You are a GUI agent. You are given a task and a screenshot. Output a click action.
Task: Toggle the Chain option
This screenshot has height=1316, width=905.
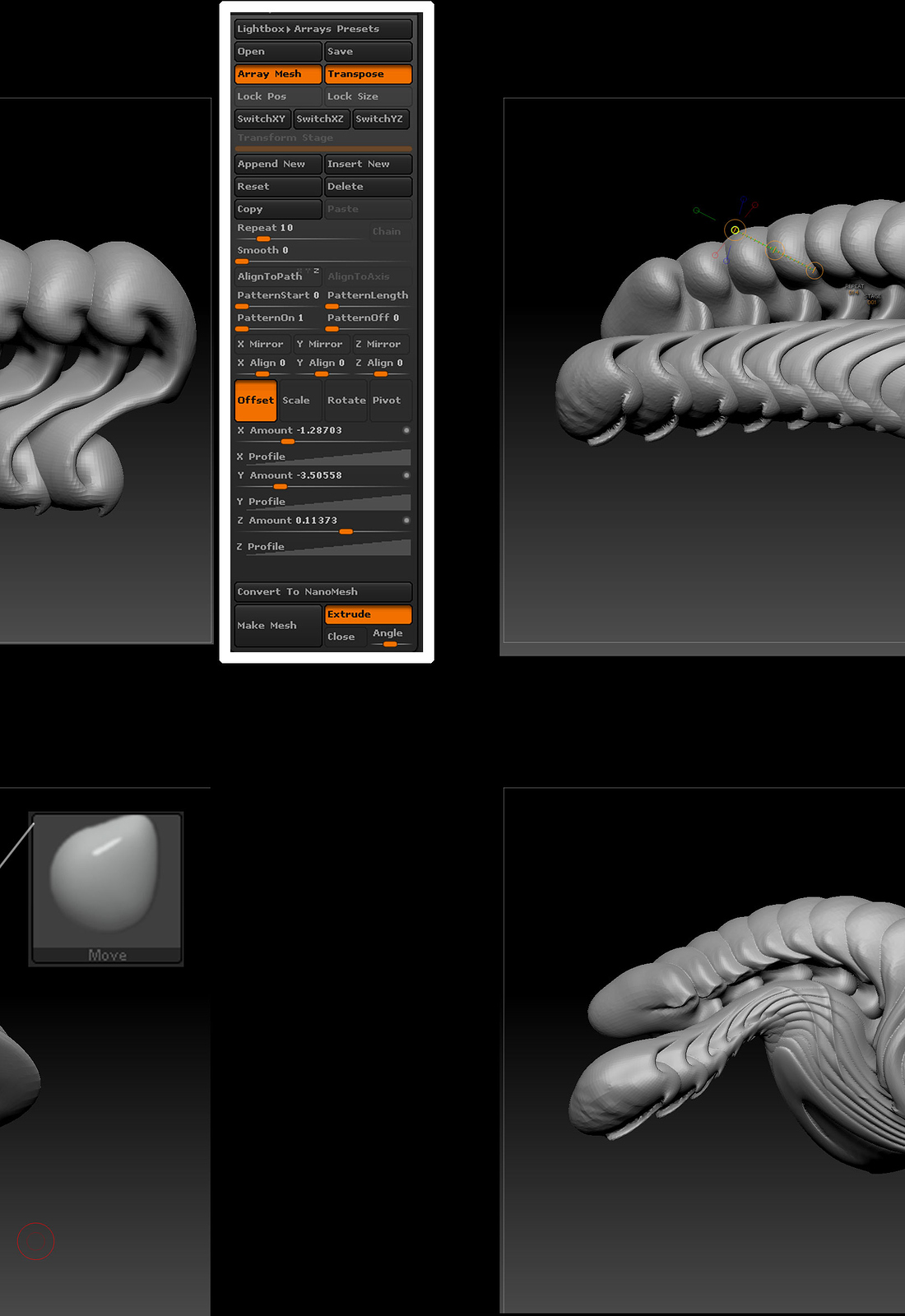[x=387, y=231]
